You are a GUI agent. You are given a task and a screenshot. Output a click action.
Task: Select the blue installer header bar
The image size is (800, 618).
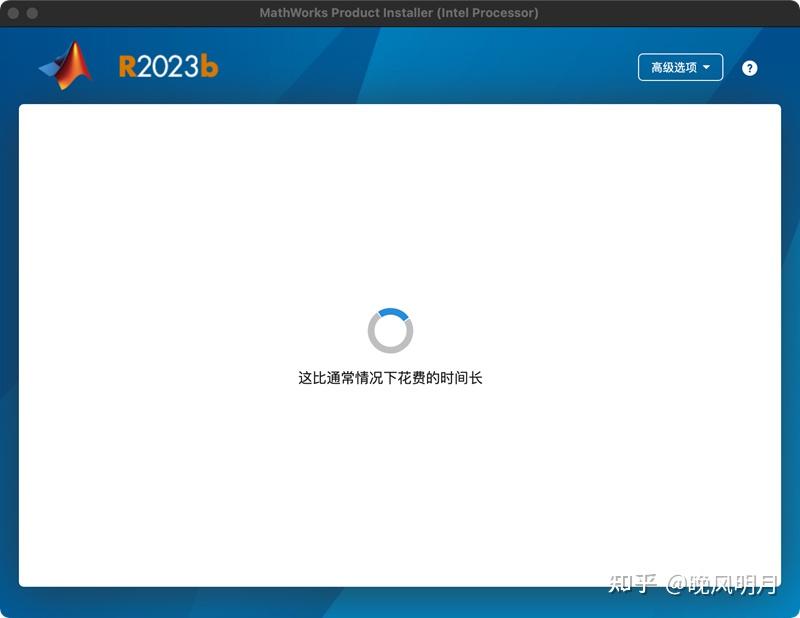(x=400, y=65)
